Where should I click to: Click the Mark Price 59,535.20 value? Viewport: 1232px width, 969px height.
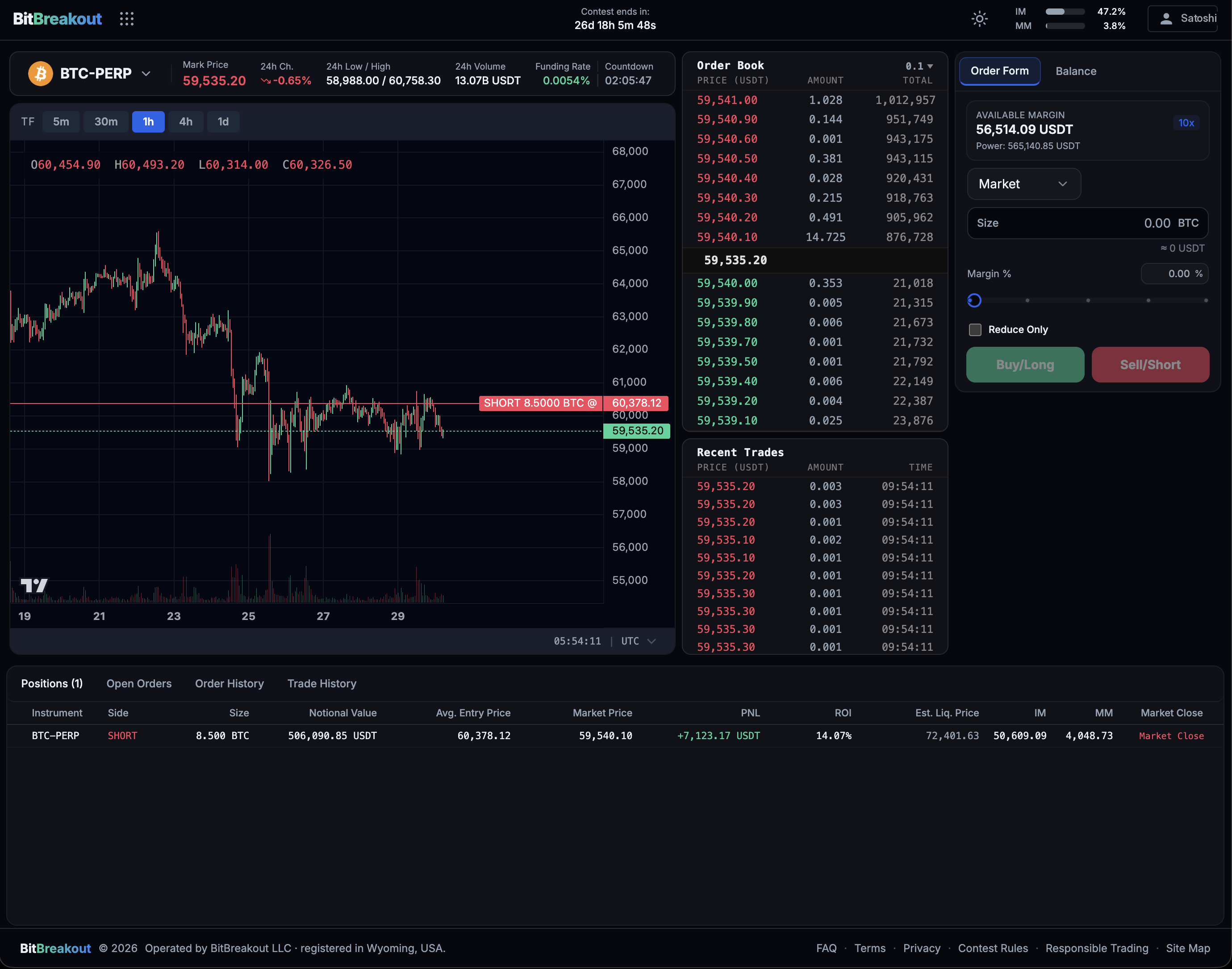tap(214, 80)
